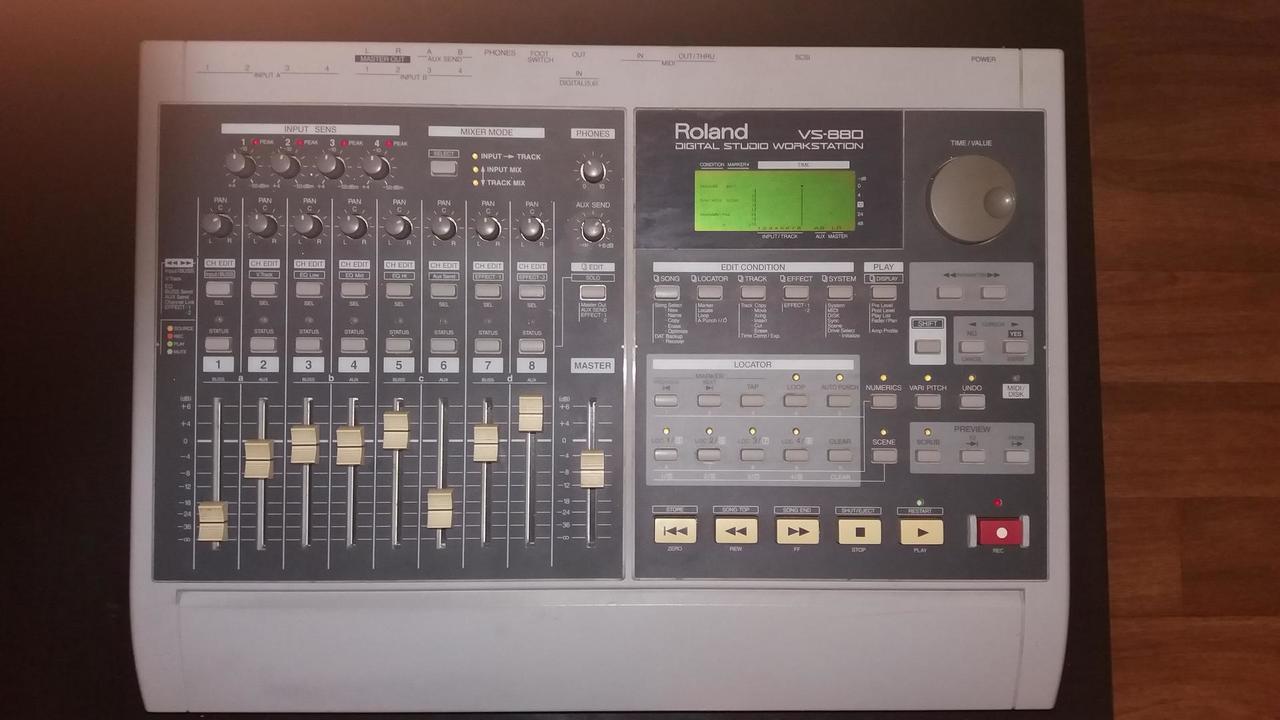Touch the AUX SEND knob

pyautogui.click(x=592, y=231)
